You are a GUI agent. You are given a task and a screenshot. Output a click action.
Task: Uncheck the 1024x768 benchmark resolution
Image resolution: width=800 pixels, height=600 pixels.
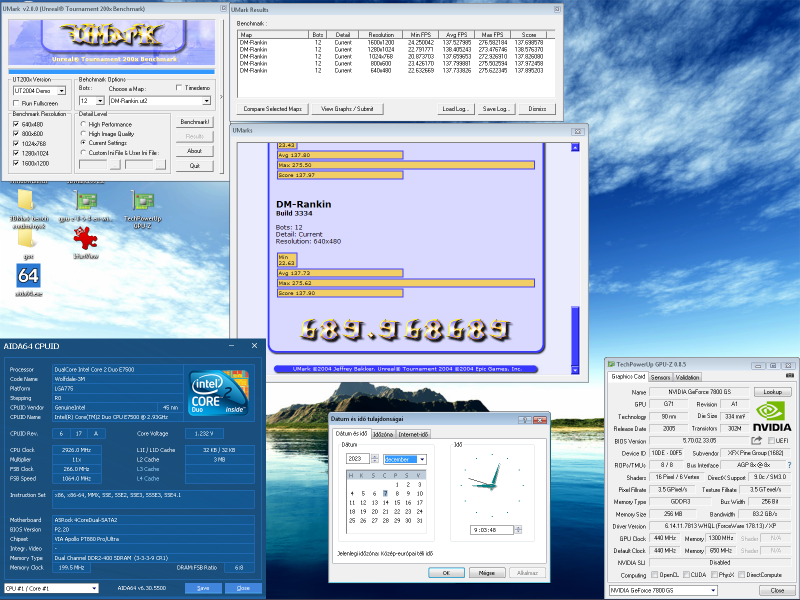(16, 143)
